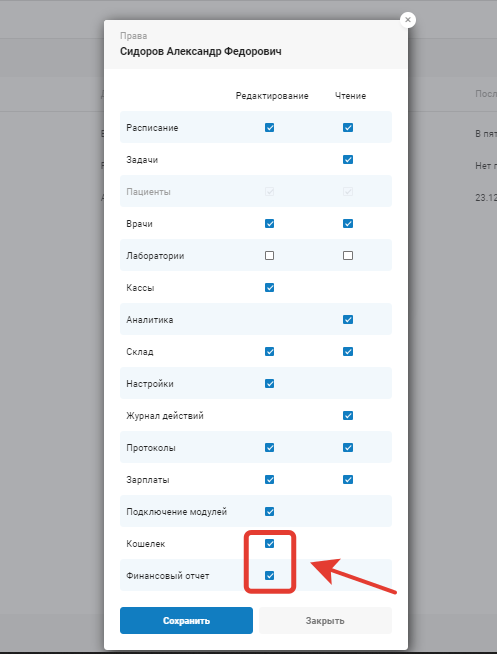Toggle reading checkbox for Задачи
This screenshot has width=497, height=654.
click(x=348, y=160)
